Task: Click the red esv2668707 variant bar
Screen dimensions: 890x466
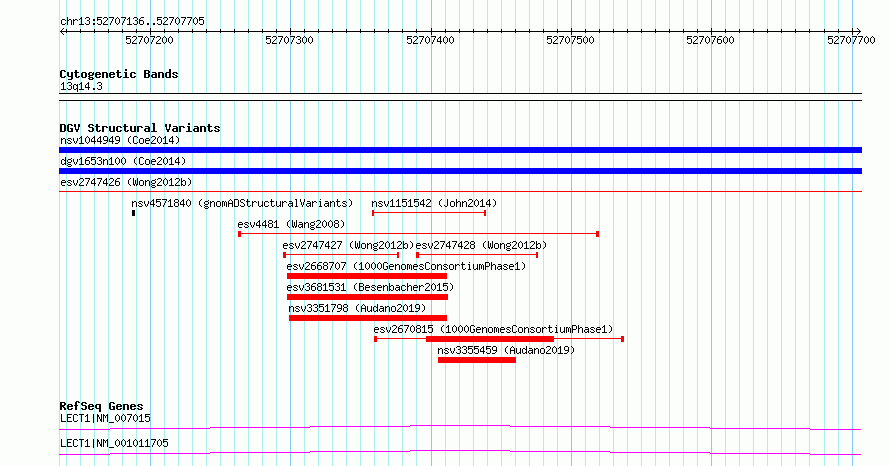Action: tap(367, 276)
